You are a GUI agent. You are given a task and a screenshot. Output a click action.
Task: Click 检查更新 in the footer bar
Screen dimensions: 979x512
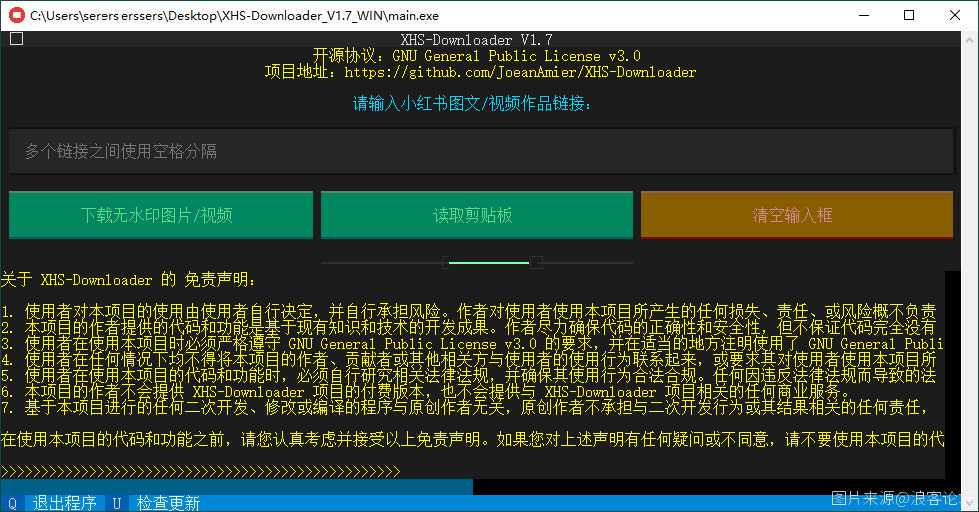click(168, 503)
